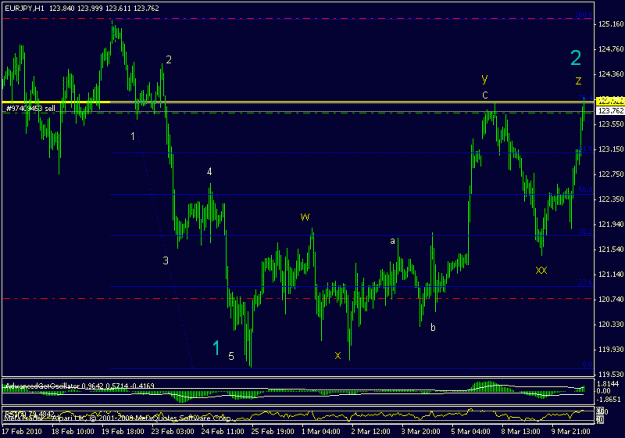Click the 23 Feb 03:00 time label
Image resolution: width=625 pixels, height=438 pixels.
173,431
